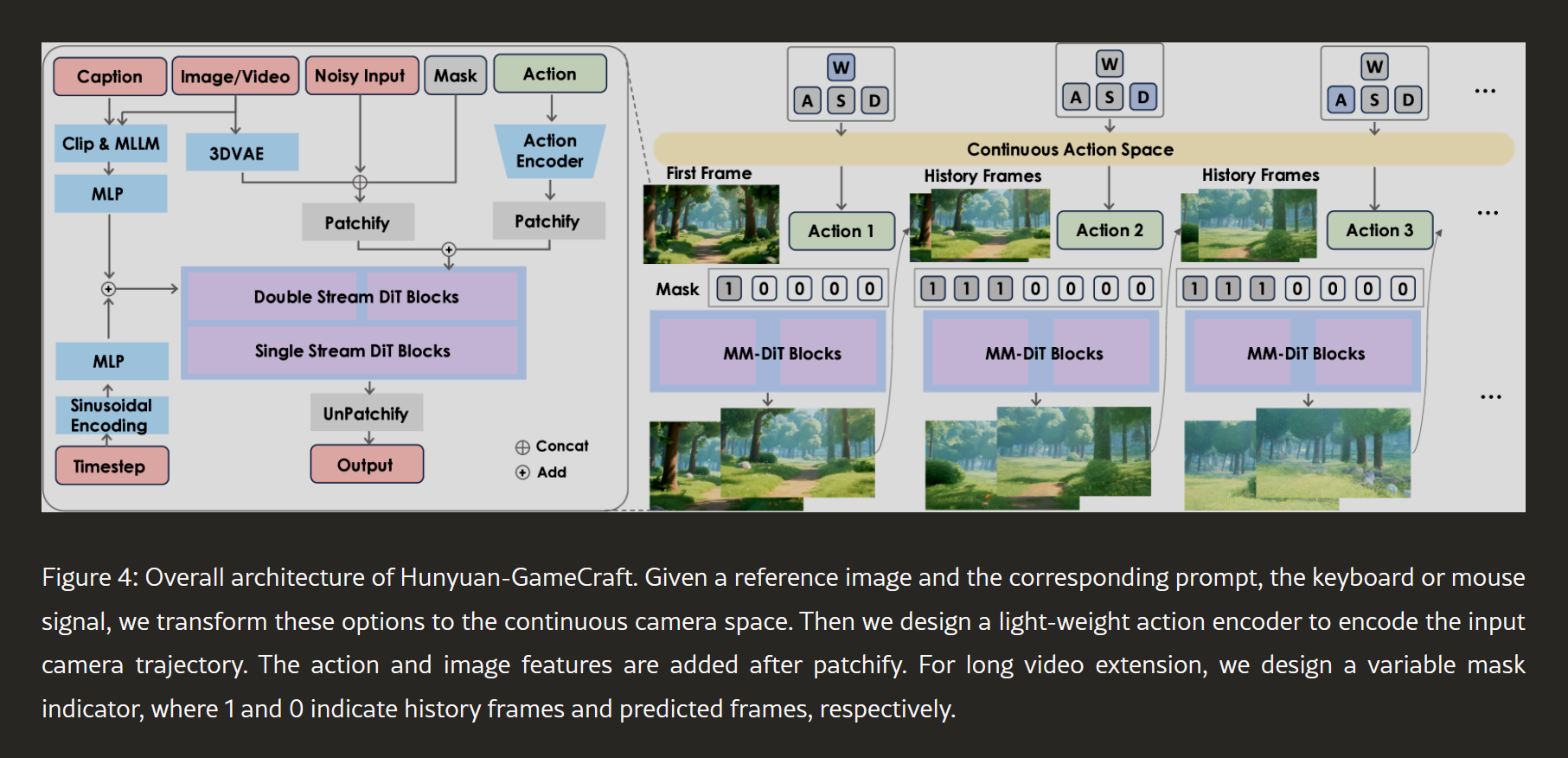The height and width of the screenshot is (758, 1568).
Task: Click the First Frame label
Action: click(709, 173)
